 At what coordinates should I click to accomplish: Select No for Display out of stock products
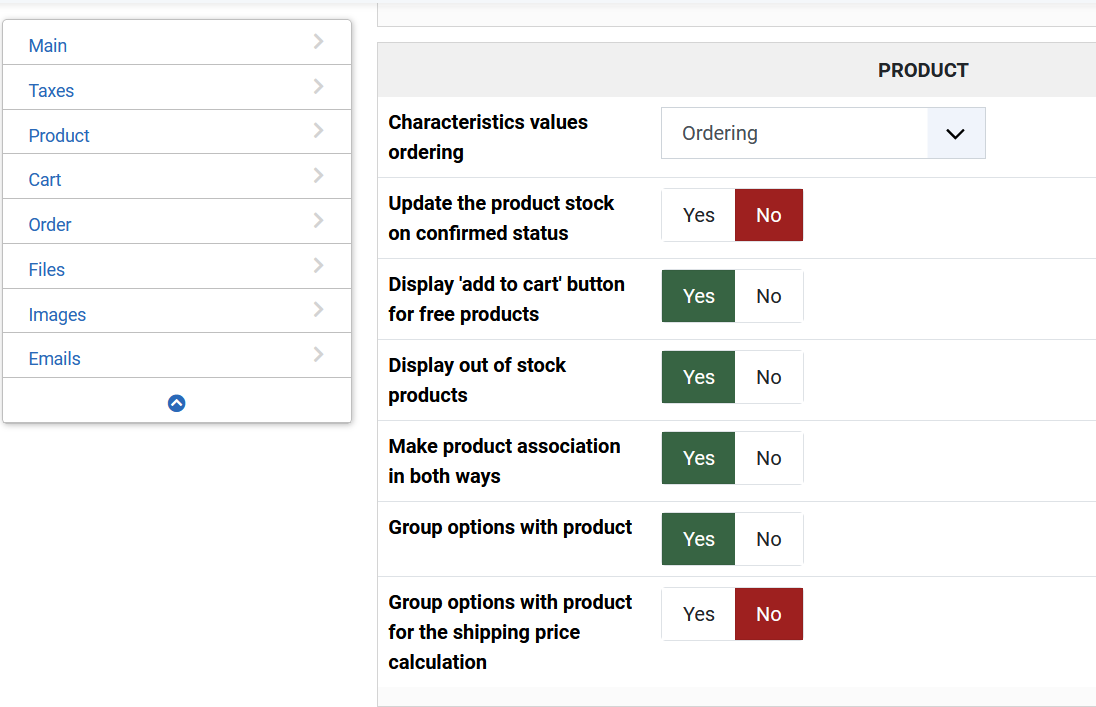pyautogui.click(x=768, y=377)
